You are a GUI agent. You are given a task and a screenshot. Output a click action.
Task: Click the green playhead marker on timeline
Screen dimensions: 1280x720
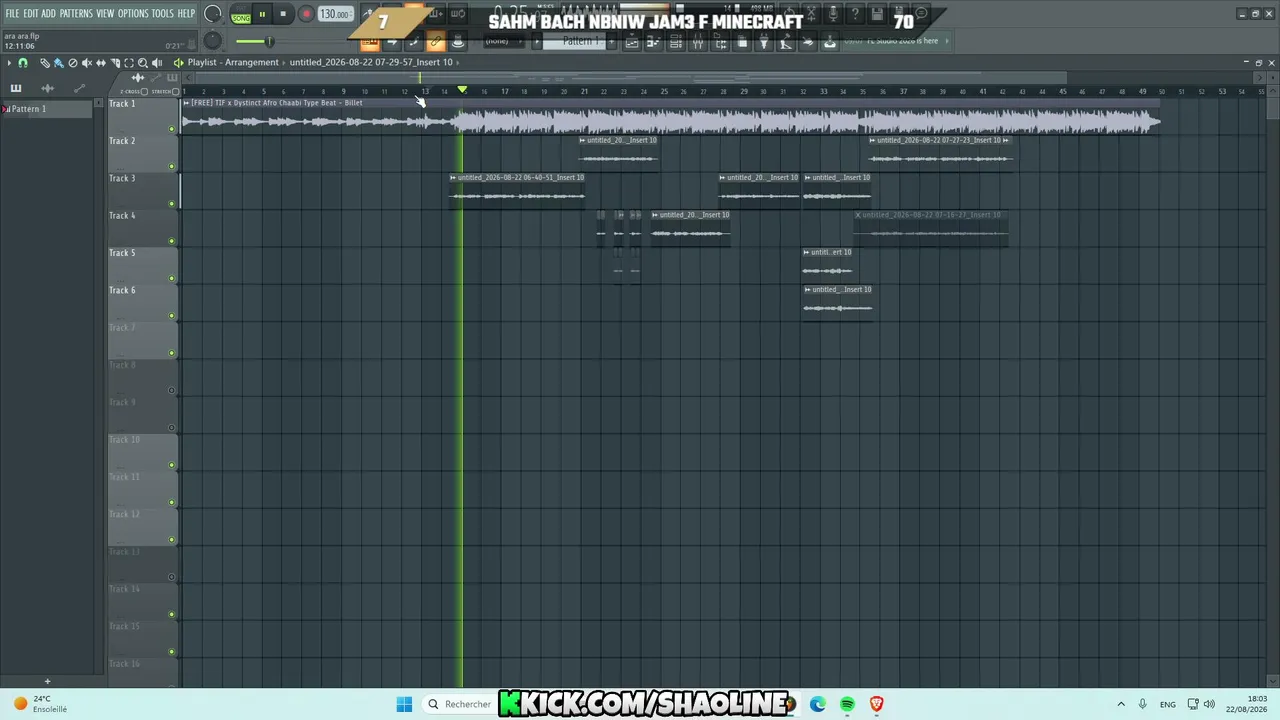tap(462, 91)
